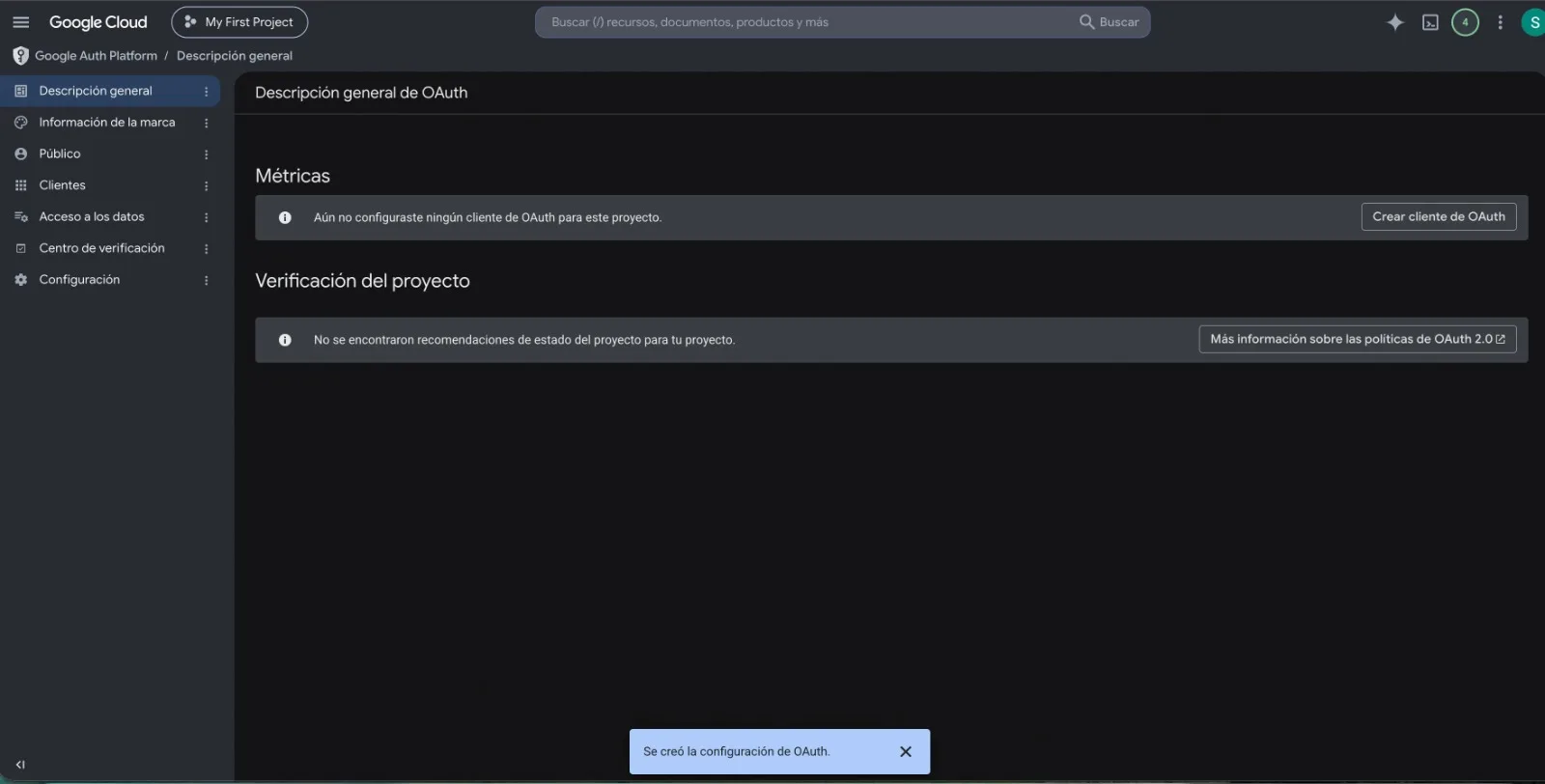Viewport: 1545px width, 784px height.
Task: Open notifications badge showing 4
Action: click(x=1465, y=22)
